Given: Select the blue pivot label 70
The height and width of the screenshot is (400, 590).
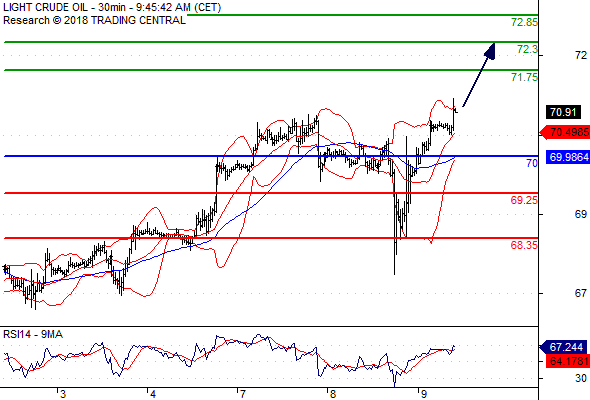Looking at the screenshot, I should (x=532, y=163).
